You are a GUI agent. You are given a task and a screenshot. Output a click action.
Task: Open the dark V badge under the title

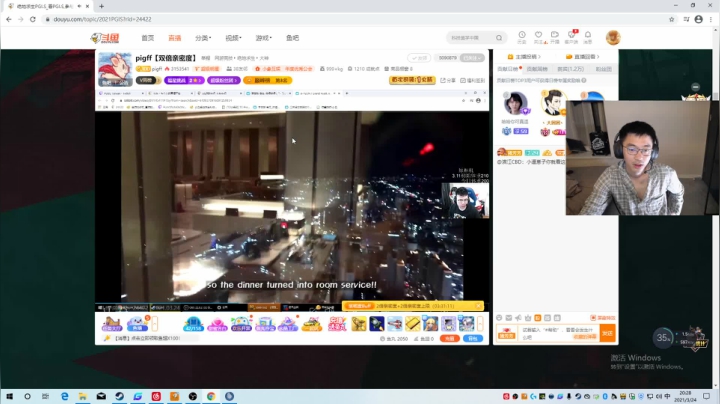pos(147,80)
